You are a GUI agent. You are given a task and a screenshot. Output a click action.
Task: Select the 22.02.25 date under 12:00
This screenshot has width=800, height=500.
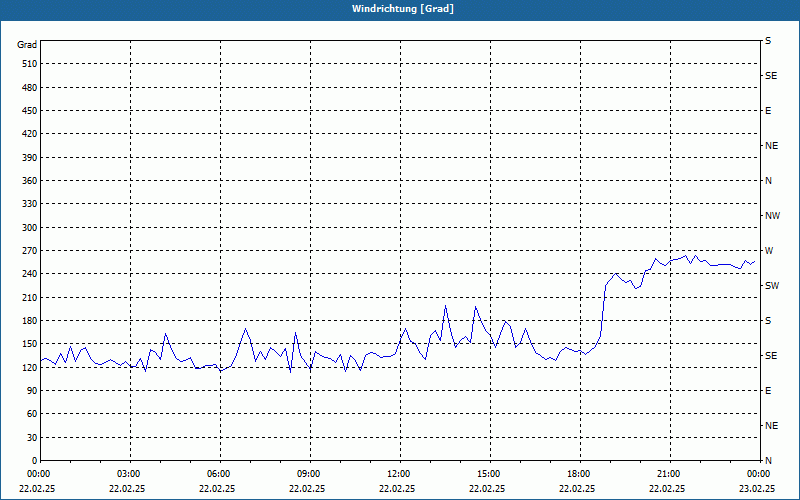(x=397, y=488)
